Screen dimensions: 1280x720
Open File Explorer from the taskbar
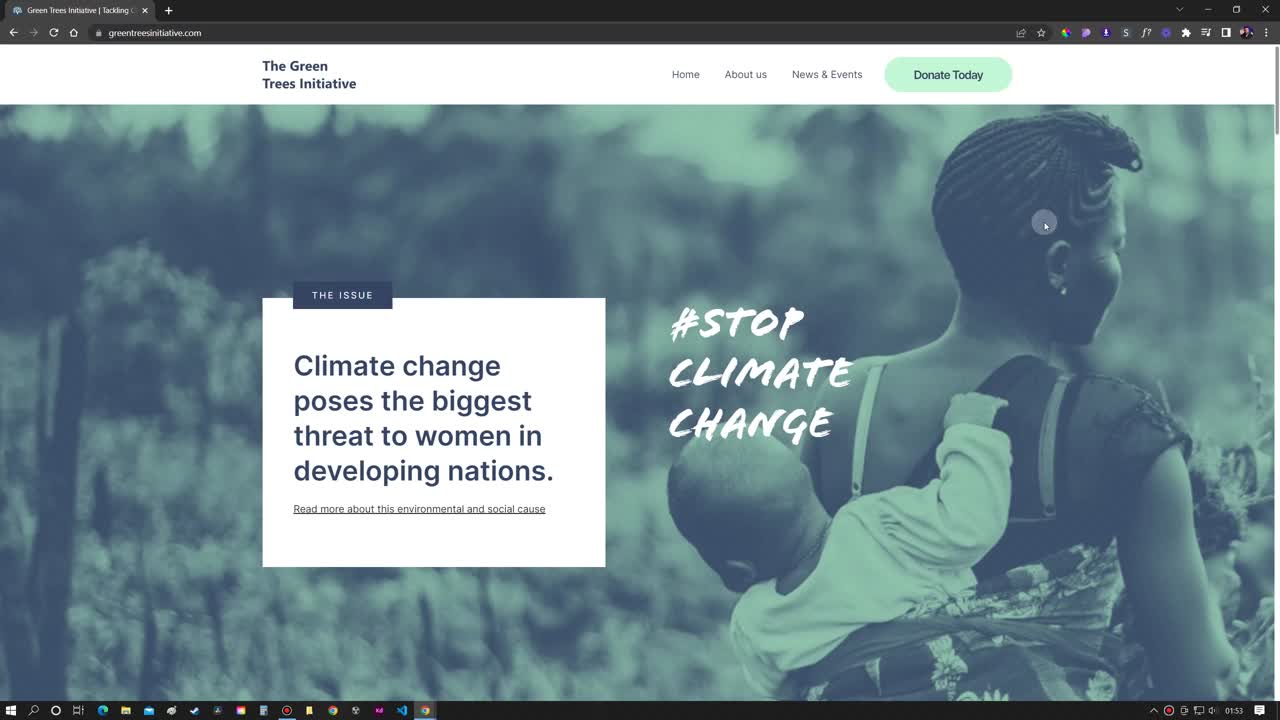coord(125,710)
